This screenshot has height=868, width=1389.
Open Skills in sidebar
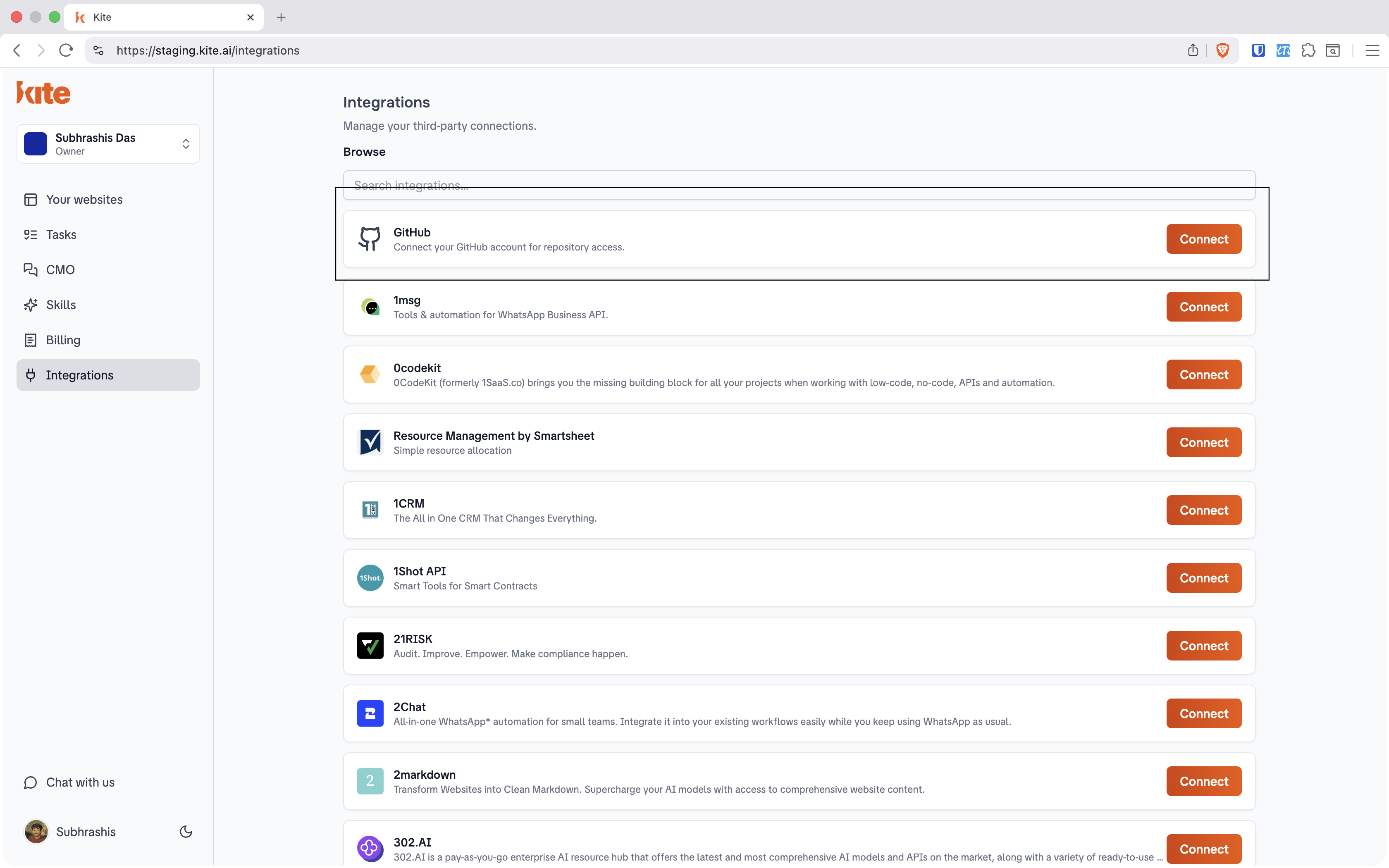(108, 305)
